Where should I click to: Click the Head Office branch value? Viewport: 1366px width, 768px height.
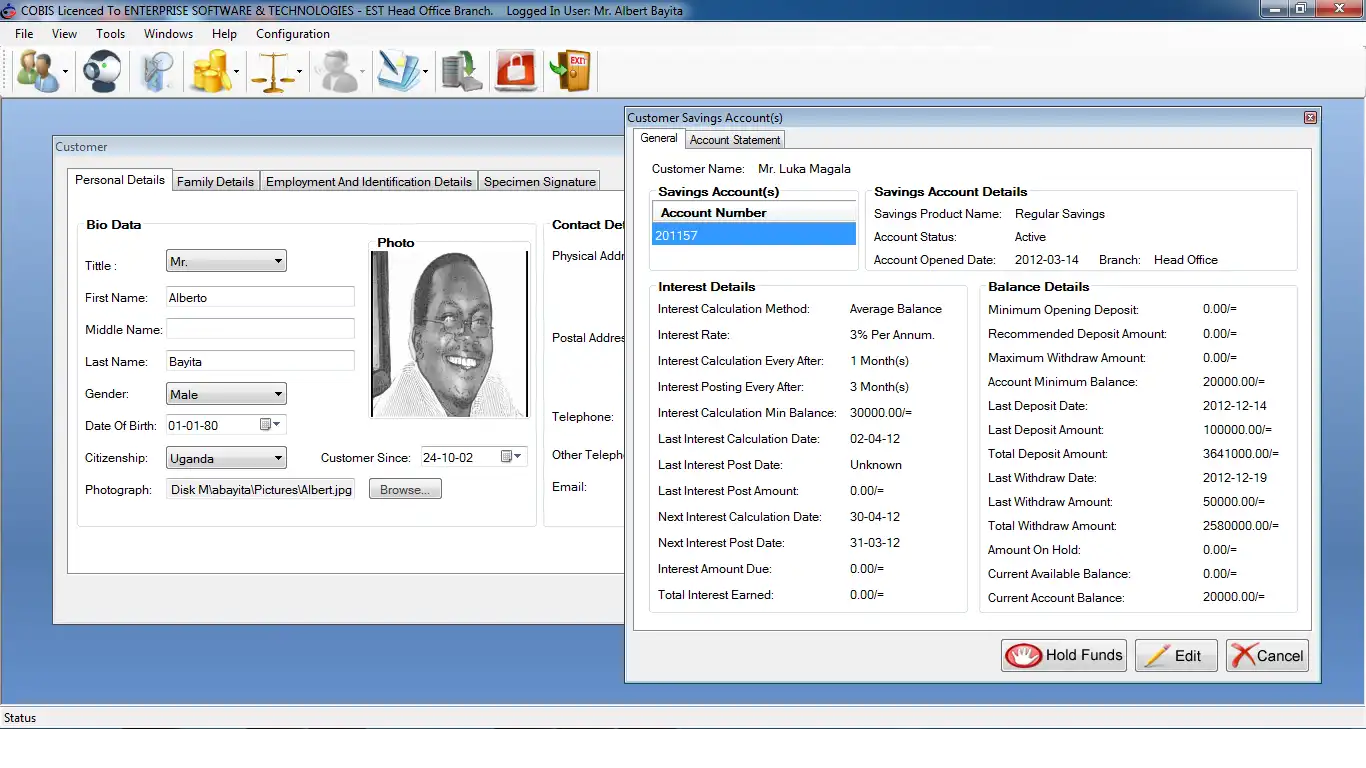tap(1186, 259)
